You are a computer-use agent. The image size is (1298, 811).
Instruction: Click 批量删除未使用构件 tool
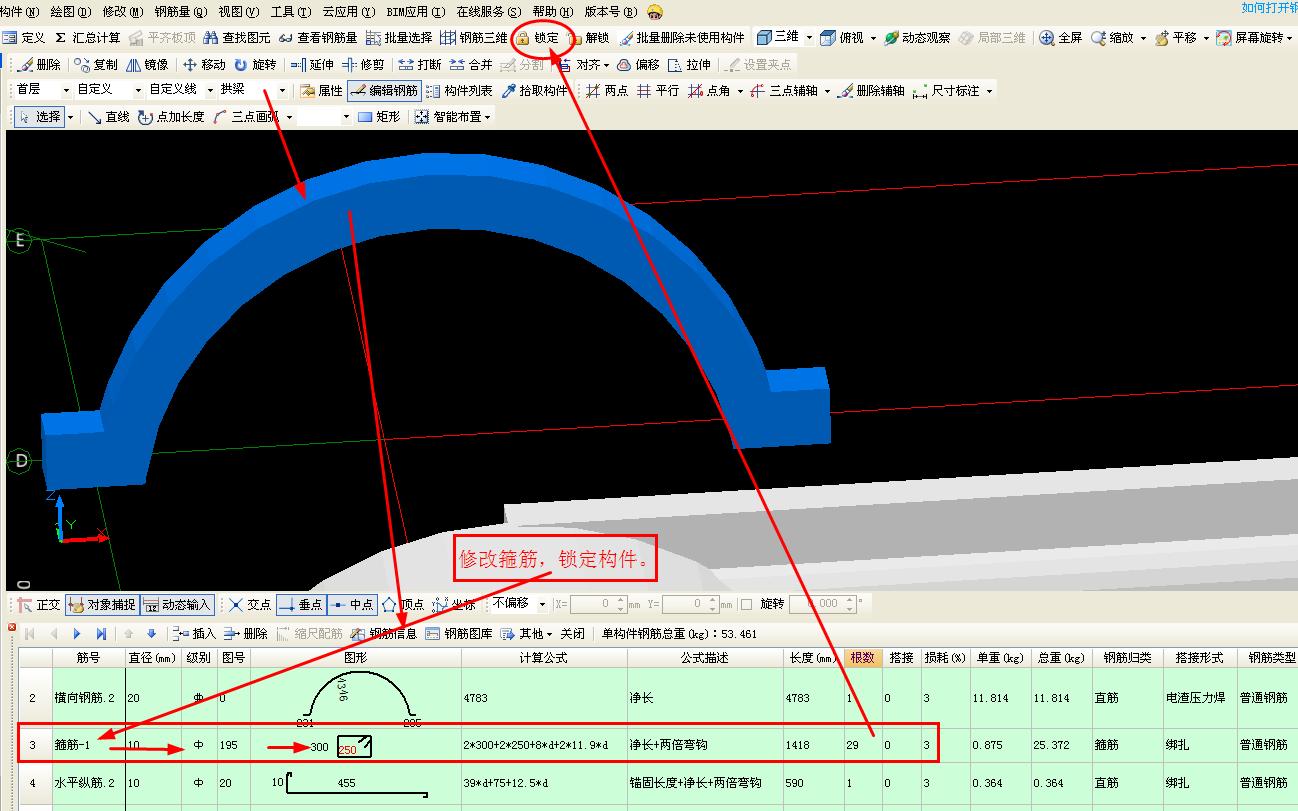681,38
